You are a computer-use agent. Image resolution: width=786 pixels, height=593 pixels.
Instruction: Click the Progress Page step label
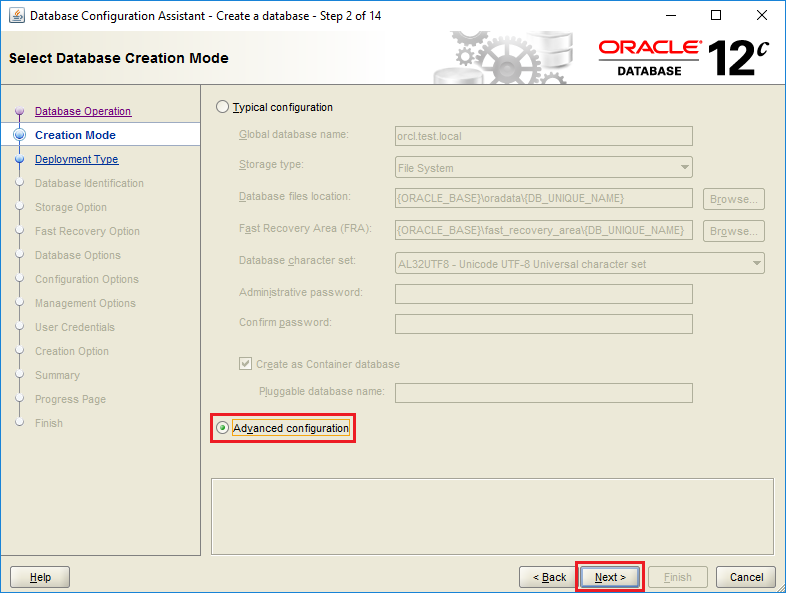pyautogui.click(x=70, y=400)
